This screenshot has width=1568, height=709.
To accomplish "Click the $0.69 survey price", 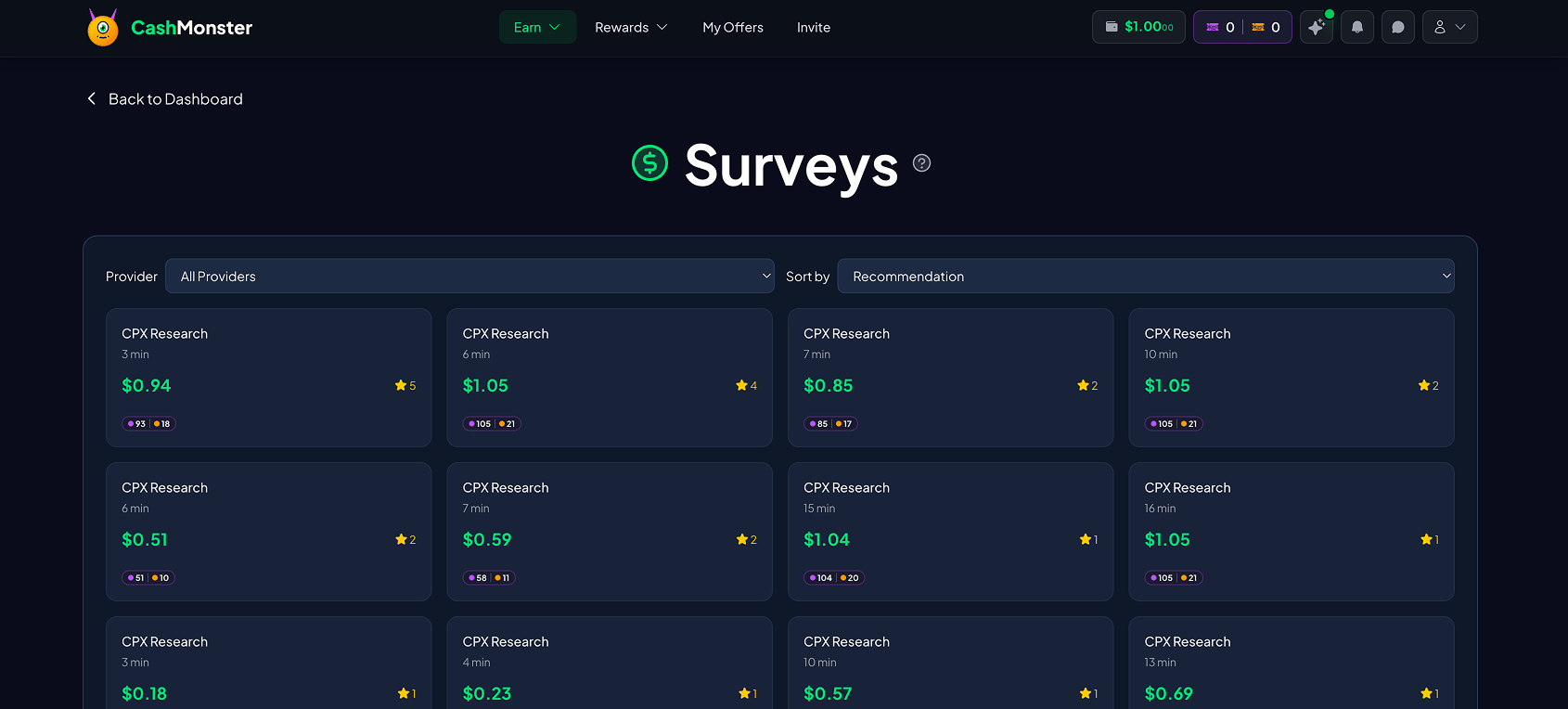I will tap(1169, 693).
